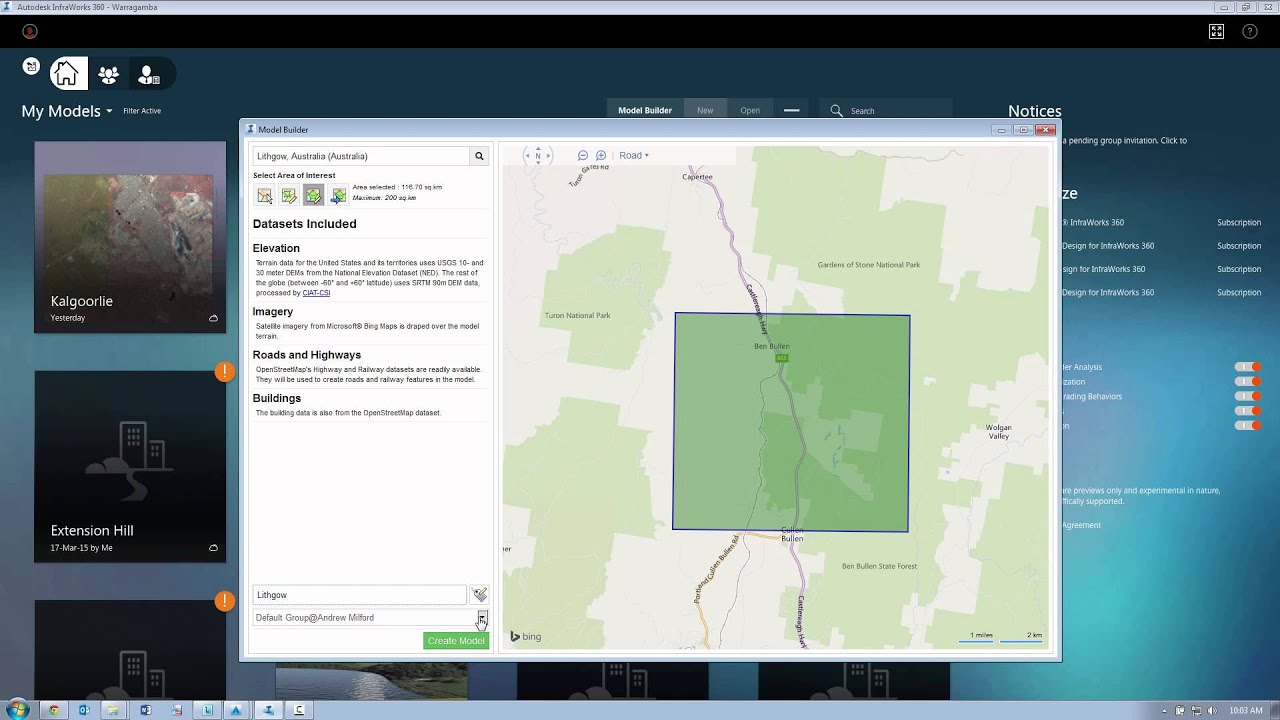This screenshot has height=720, width=1280.
Task: Select the highlighted draw polygon area tool
Action: tap(314, 196)
